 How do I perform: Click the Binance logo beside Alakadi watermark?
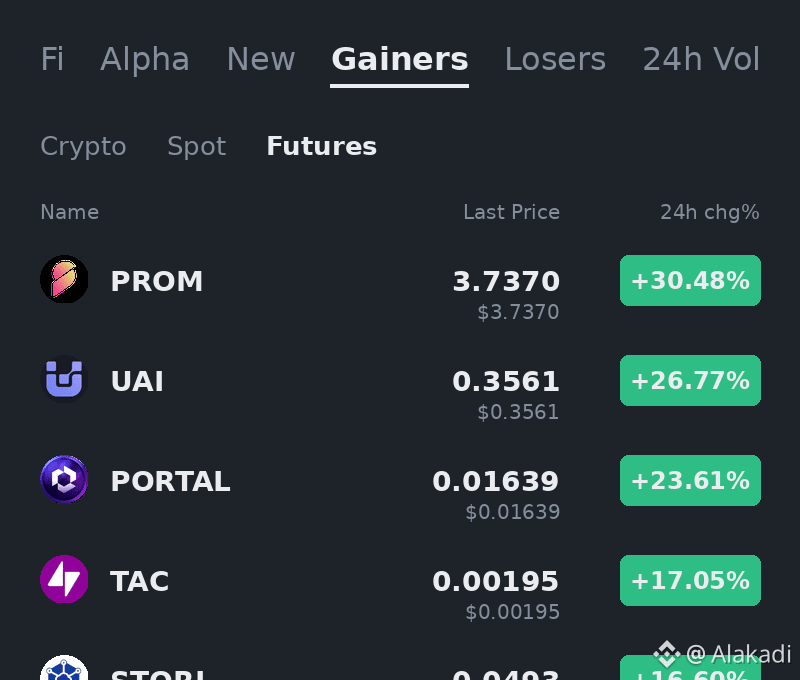[x=667, y=654]
